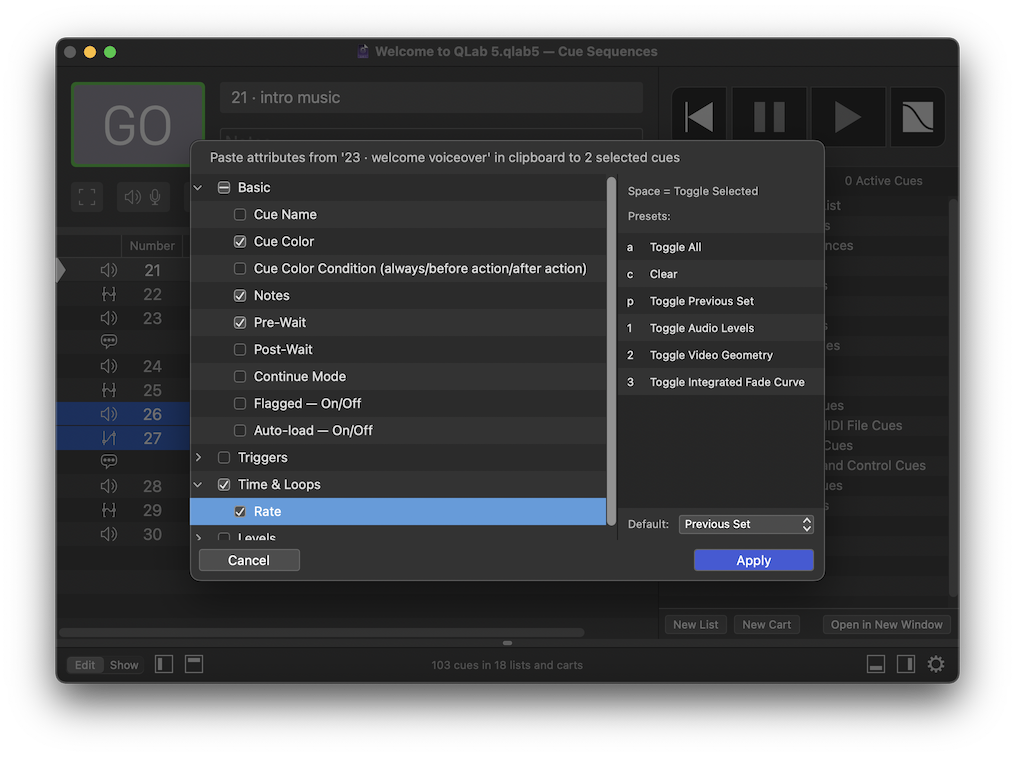Enable the Post-Wait checkbox

(239, 351)
